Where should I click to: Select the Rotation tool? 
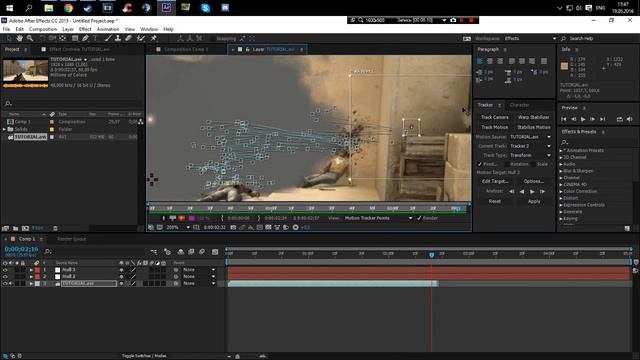click(42, 38)
